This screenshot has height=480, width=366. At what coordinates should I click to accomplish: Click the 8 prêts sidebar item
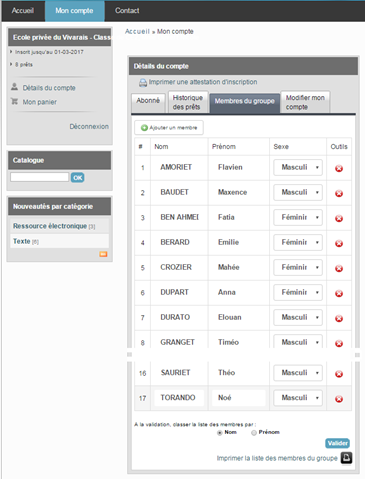pyautogui.click(x=24, y=64)
